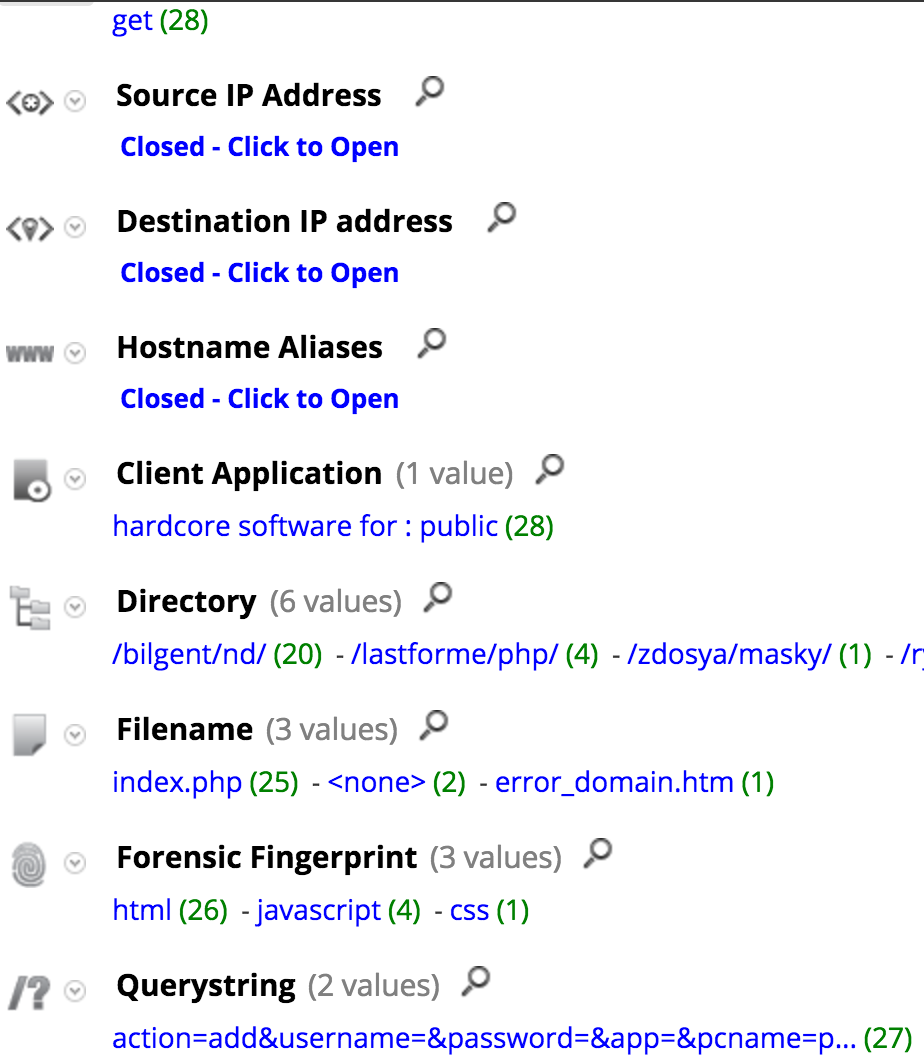Click the magnifier next to Forensic Fingerprint

[597, 854]
